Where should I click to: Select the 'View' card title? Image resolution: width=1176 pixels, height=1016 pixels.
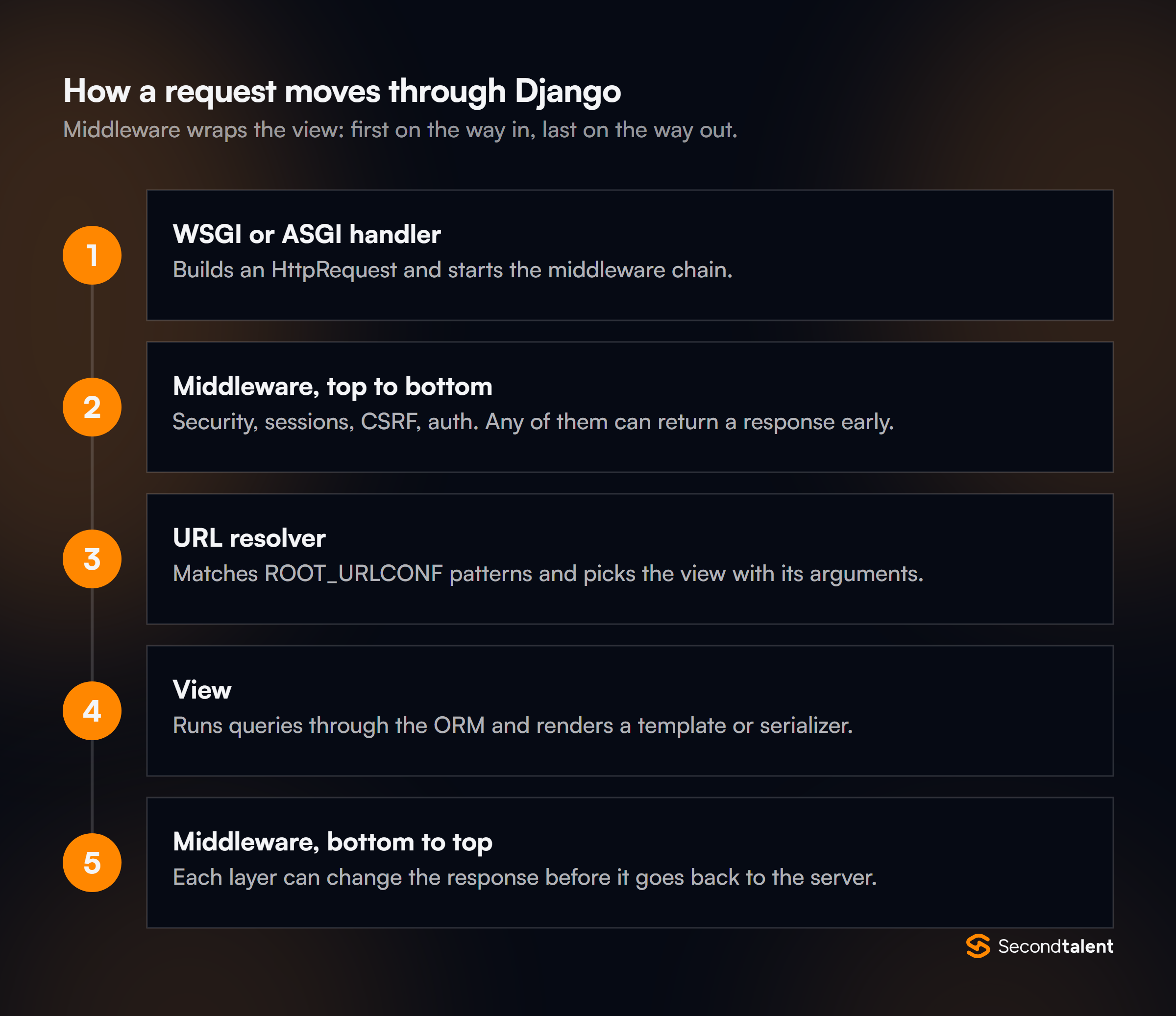coord(202,690)
